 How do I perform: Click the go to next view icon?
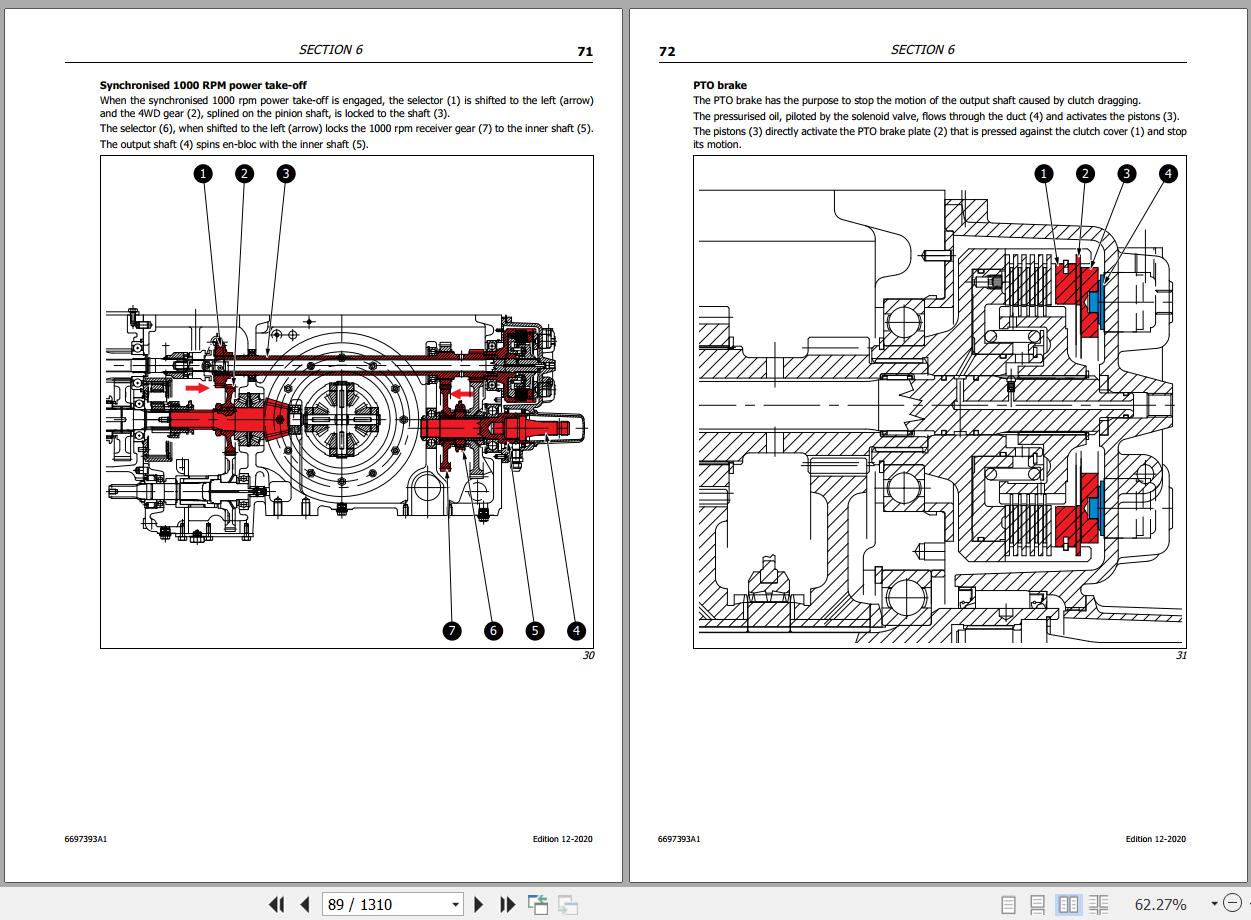(568, 904)
